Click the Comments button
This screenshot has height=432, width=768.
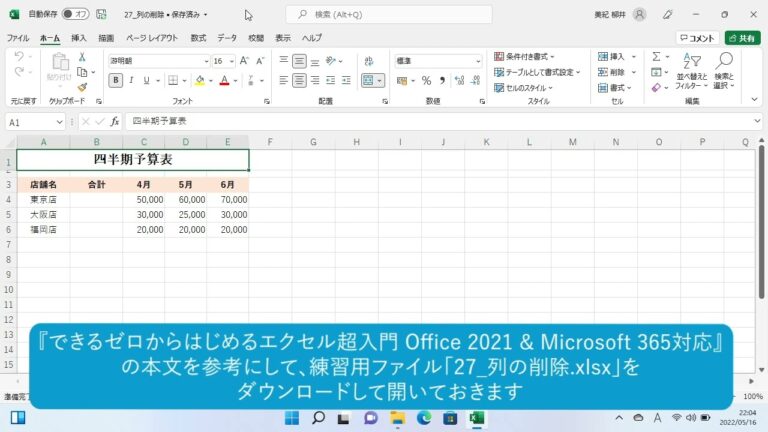[697, 38]
